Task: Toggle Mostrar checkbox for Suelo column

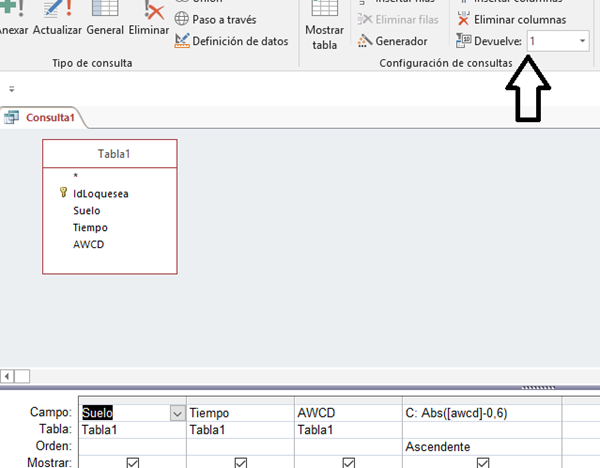Action: point(132,463)
